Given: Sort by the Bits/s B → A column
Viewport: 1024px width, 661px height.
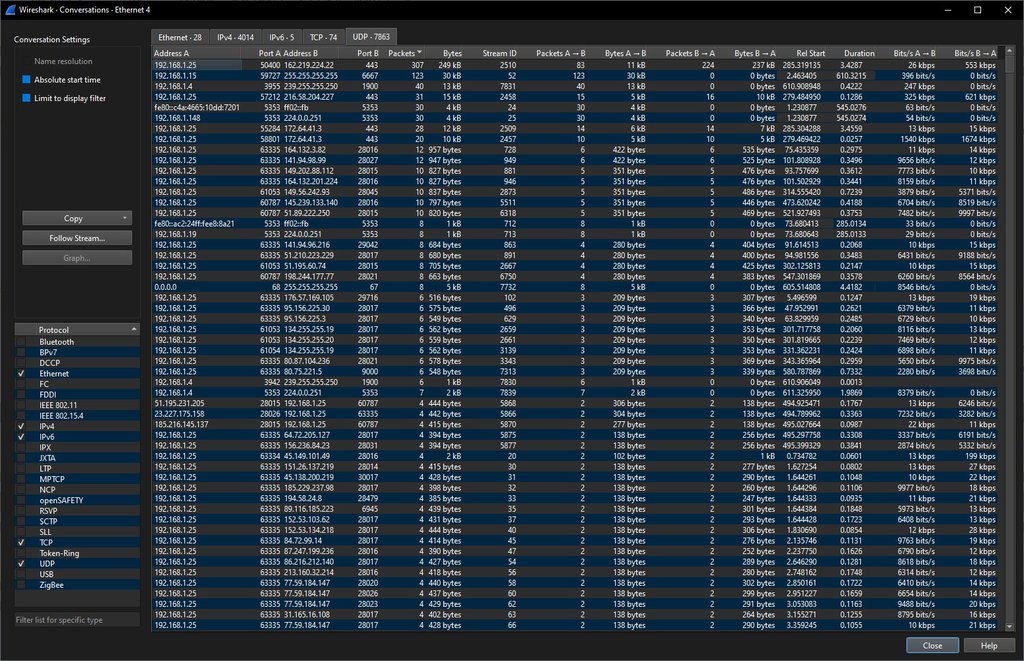Looking at the screenshot, I should (x=969, y=53).
